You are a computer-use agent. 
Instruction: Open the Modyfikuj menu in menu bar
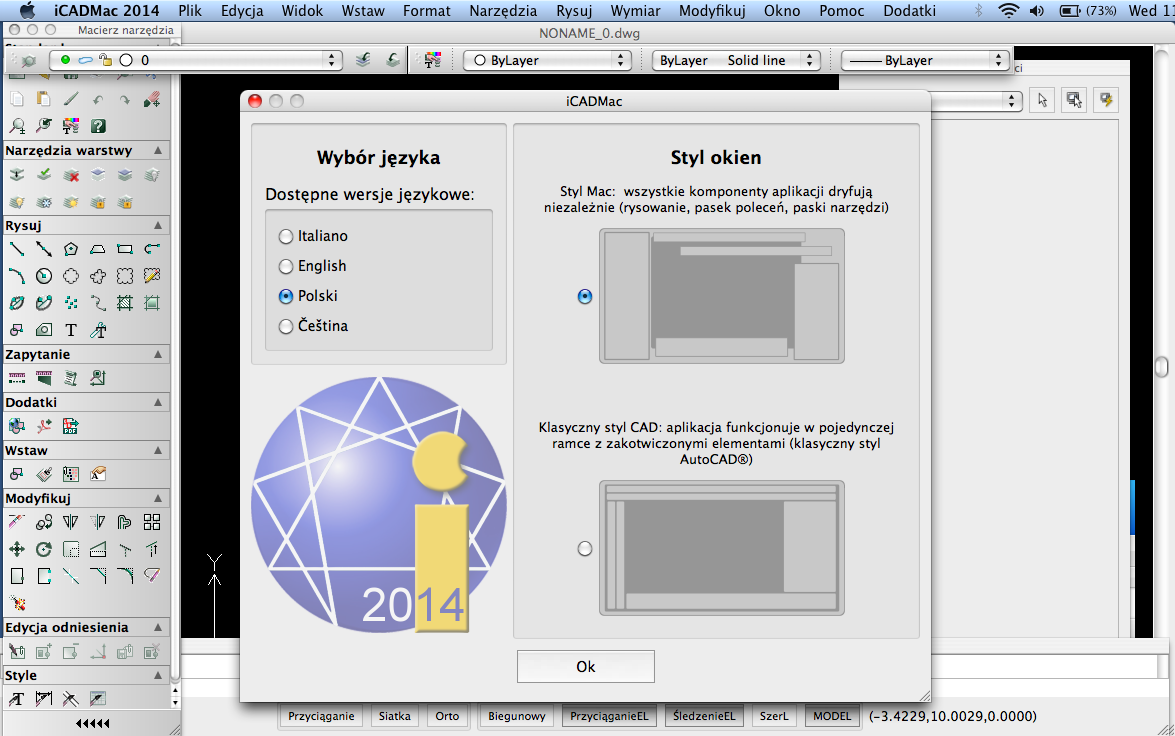(x=712, y=11)
